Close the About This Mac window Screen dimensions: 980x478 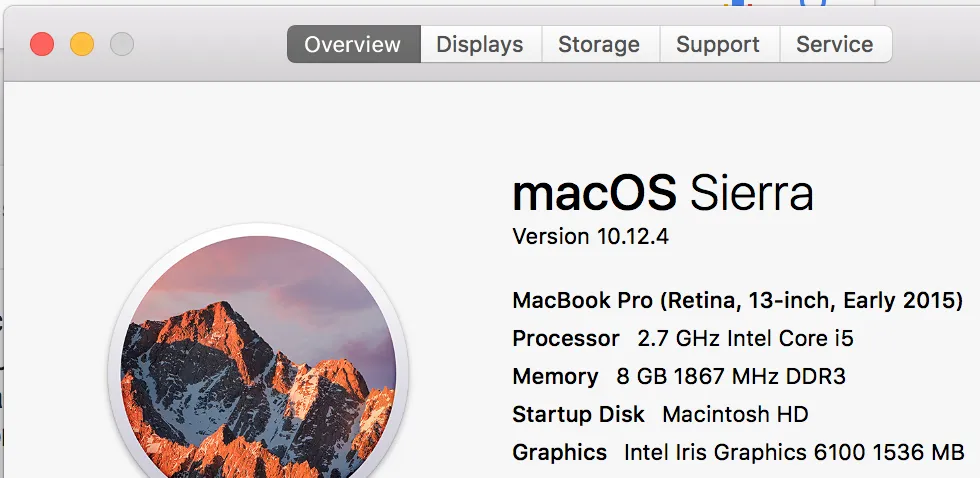pyautogui.click(x=42, y=44)
